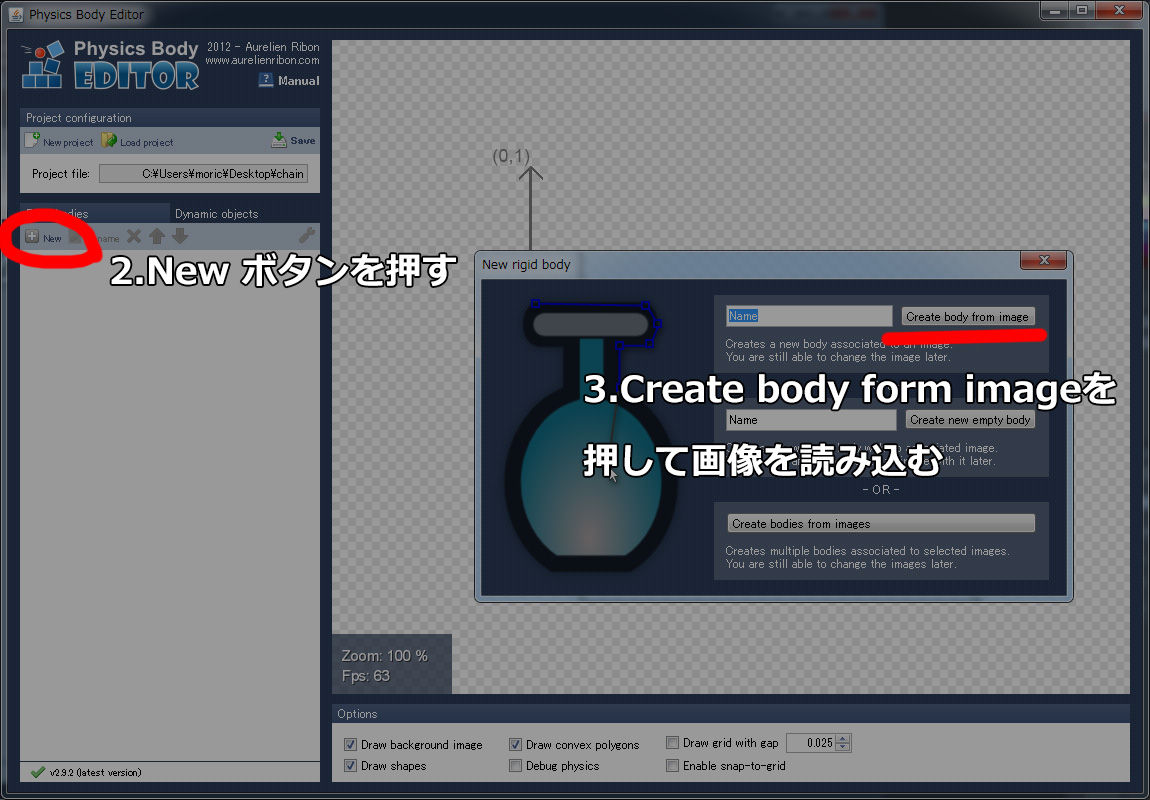The height and width of the screenshot is (800, 1150).
Task: Click the New rigid body button
Action: 43,237
